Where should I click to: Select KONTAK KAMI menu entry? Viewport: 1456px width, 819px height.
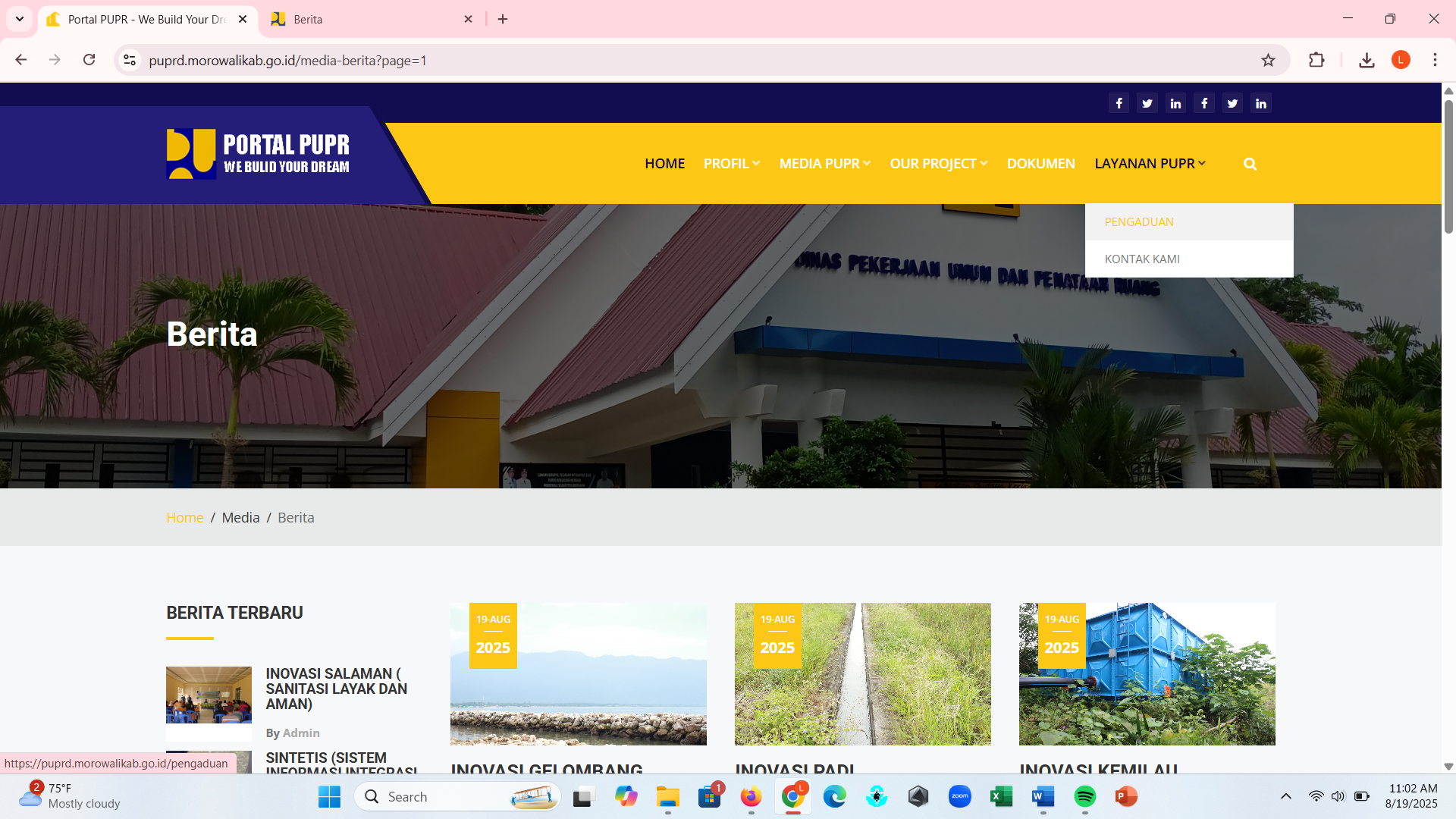1142,259
